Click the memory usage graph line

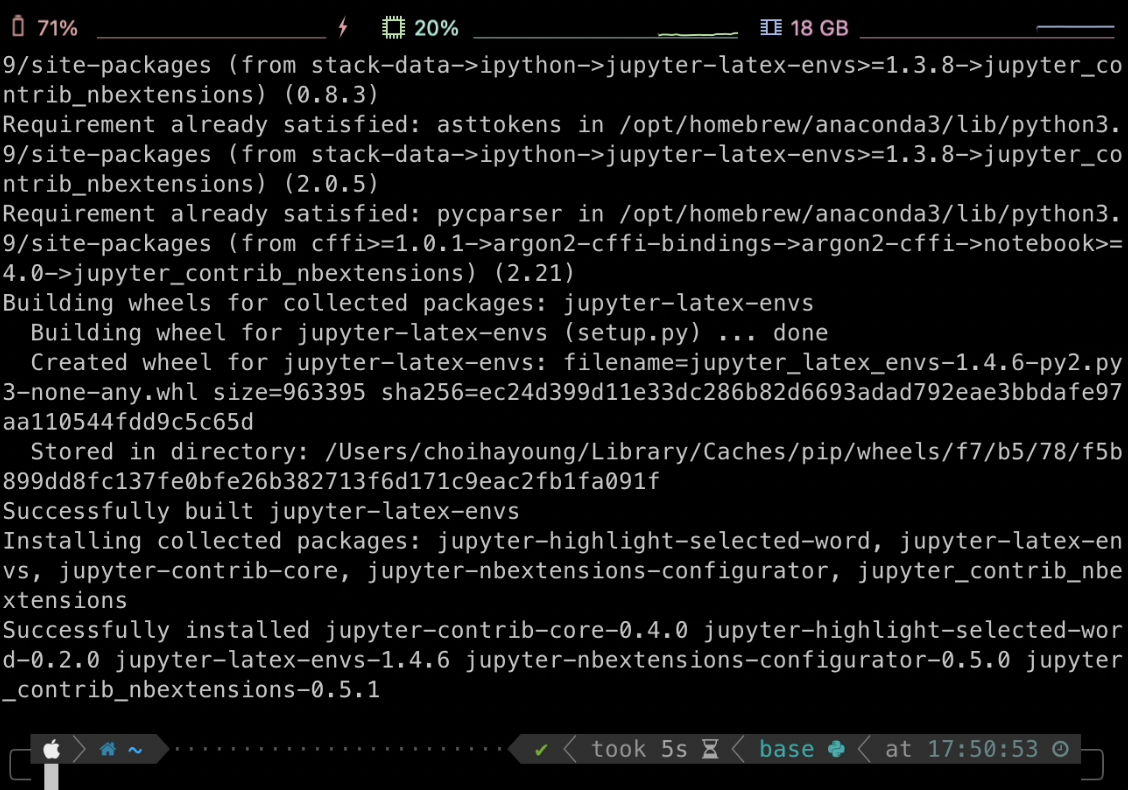[x=1075, y=27]
